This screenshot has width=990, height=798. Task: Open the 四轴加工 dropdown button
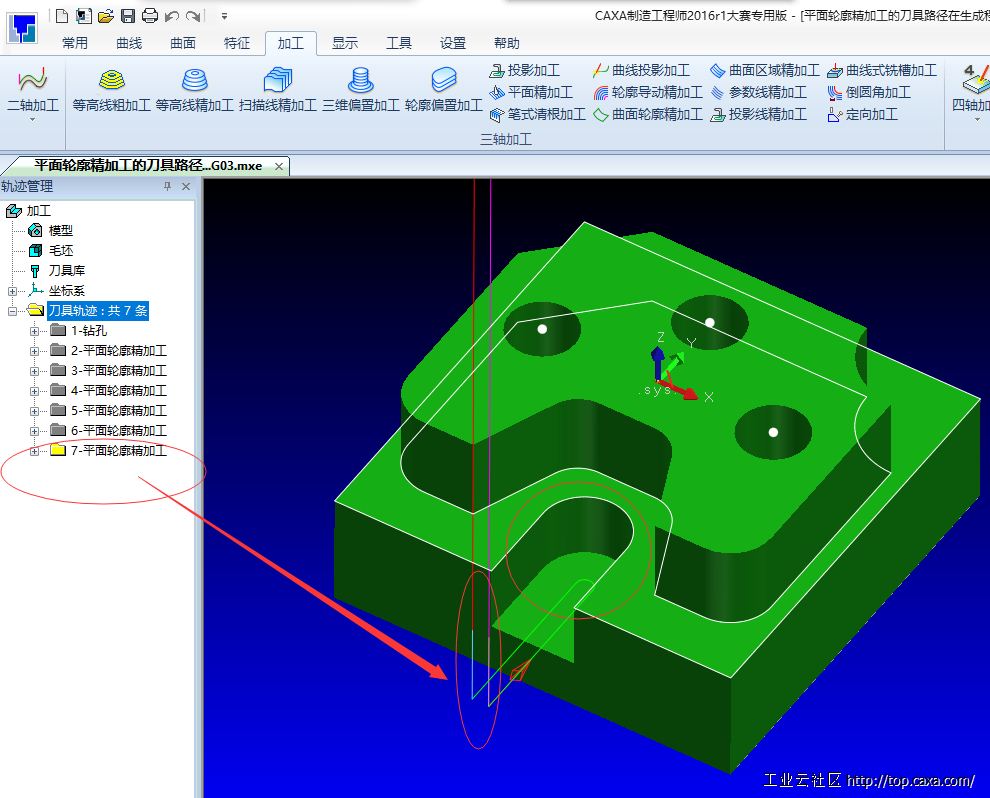coord(972,93)
